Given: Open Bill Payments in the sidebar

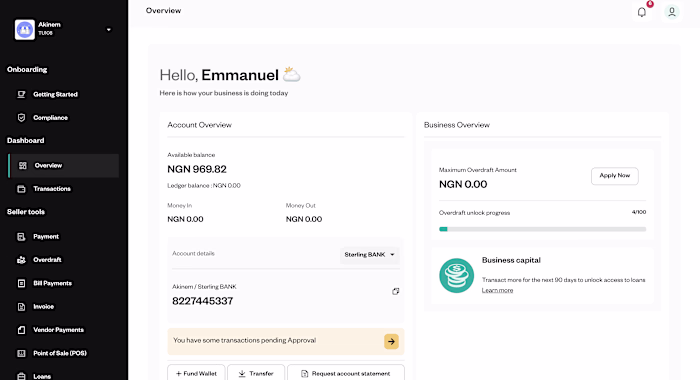Looking at the screenshot, I should [x=52, y=283].
